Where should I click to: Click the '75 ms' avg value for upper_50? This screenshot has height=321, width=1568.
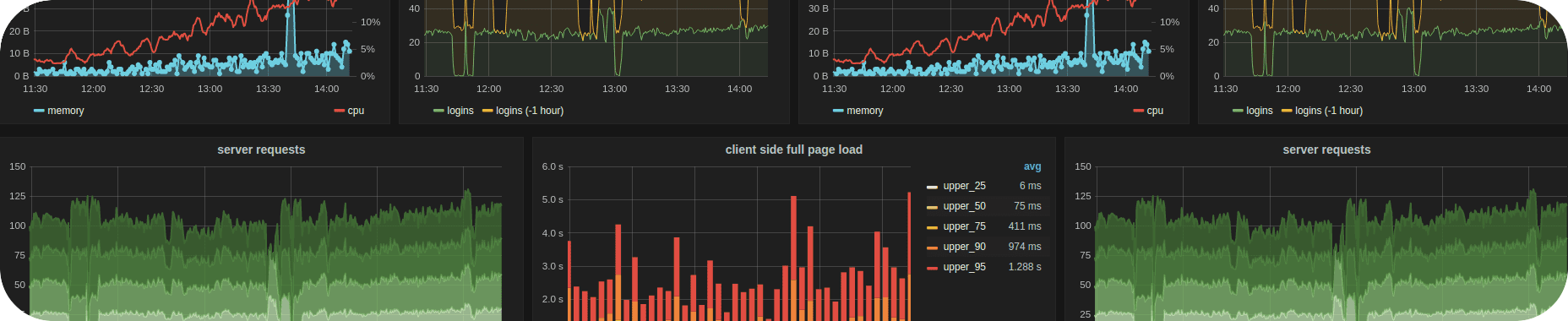1027,206
